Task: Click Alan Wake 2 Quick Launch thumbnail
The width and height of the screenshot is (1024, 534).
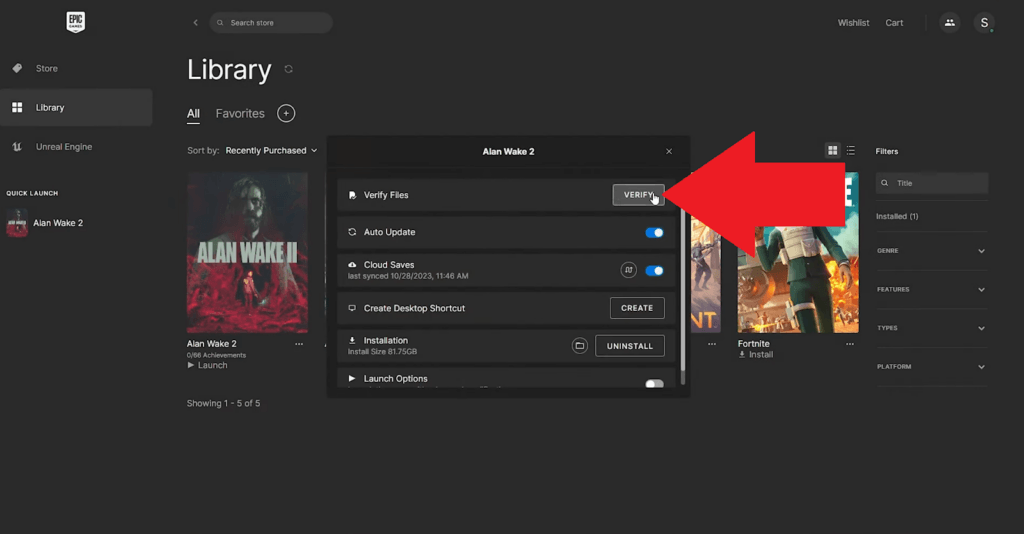Action: 17,223
